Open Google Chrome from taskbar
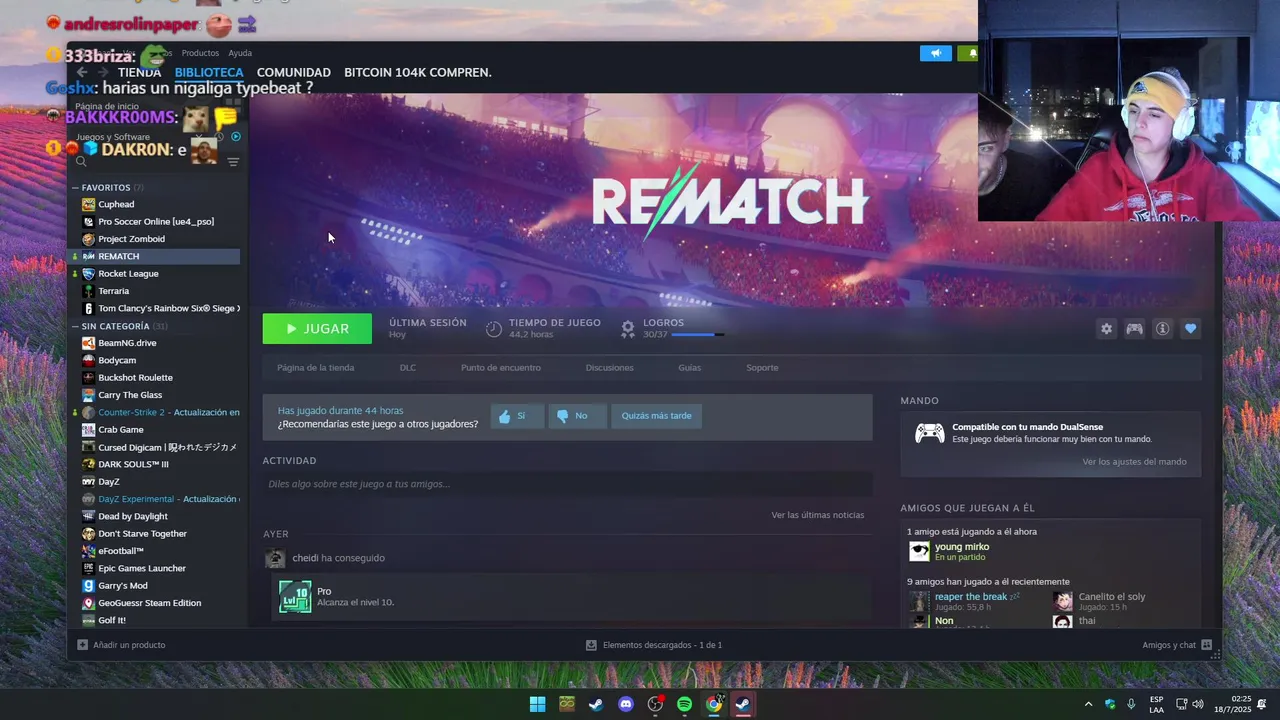Viewport: 1280px width, 720px height. (713, 704)
